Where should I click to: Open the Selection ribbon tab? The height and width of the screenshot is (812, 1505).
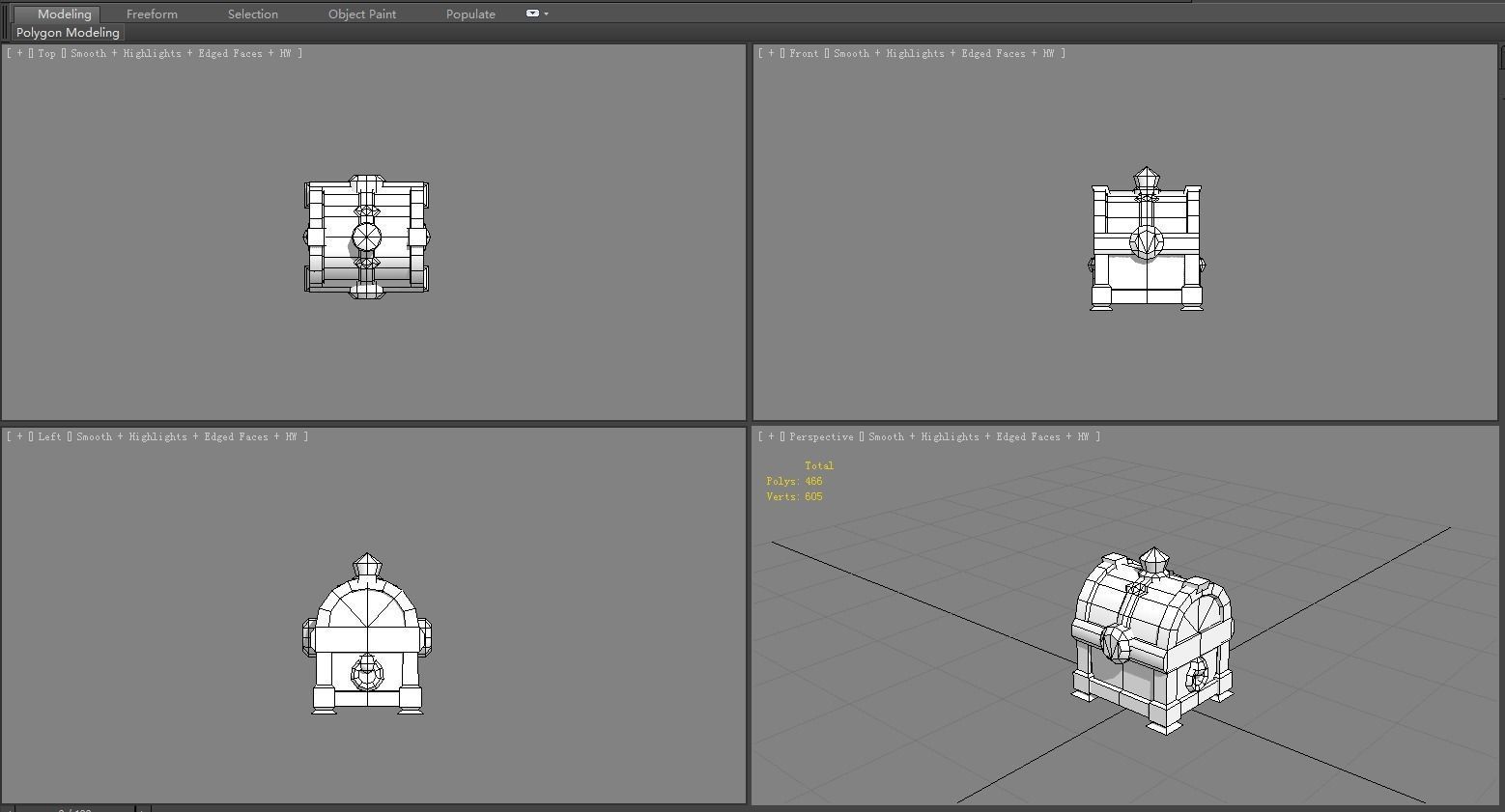pyautogui.click(x=253, y=14)
